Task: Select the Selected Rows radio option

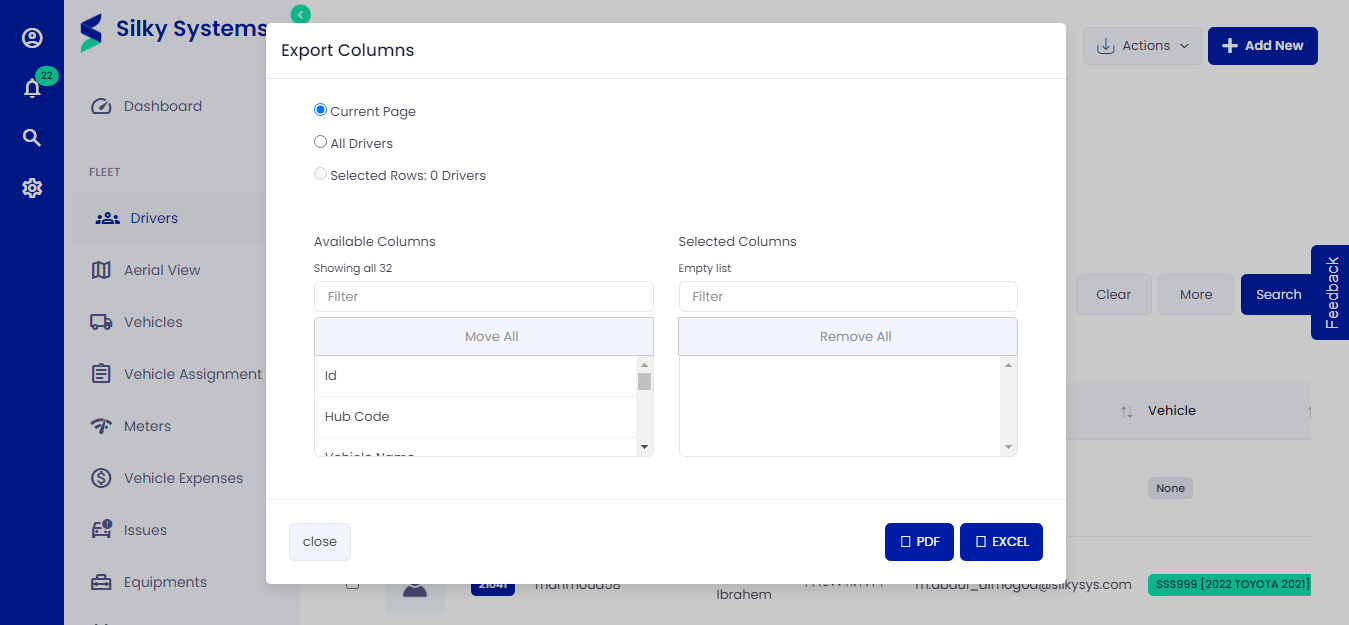Action: (321, 174)
